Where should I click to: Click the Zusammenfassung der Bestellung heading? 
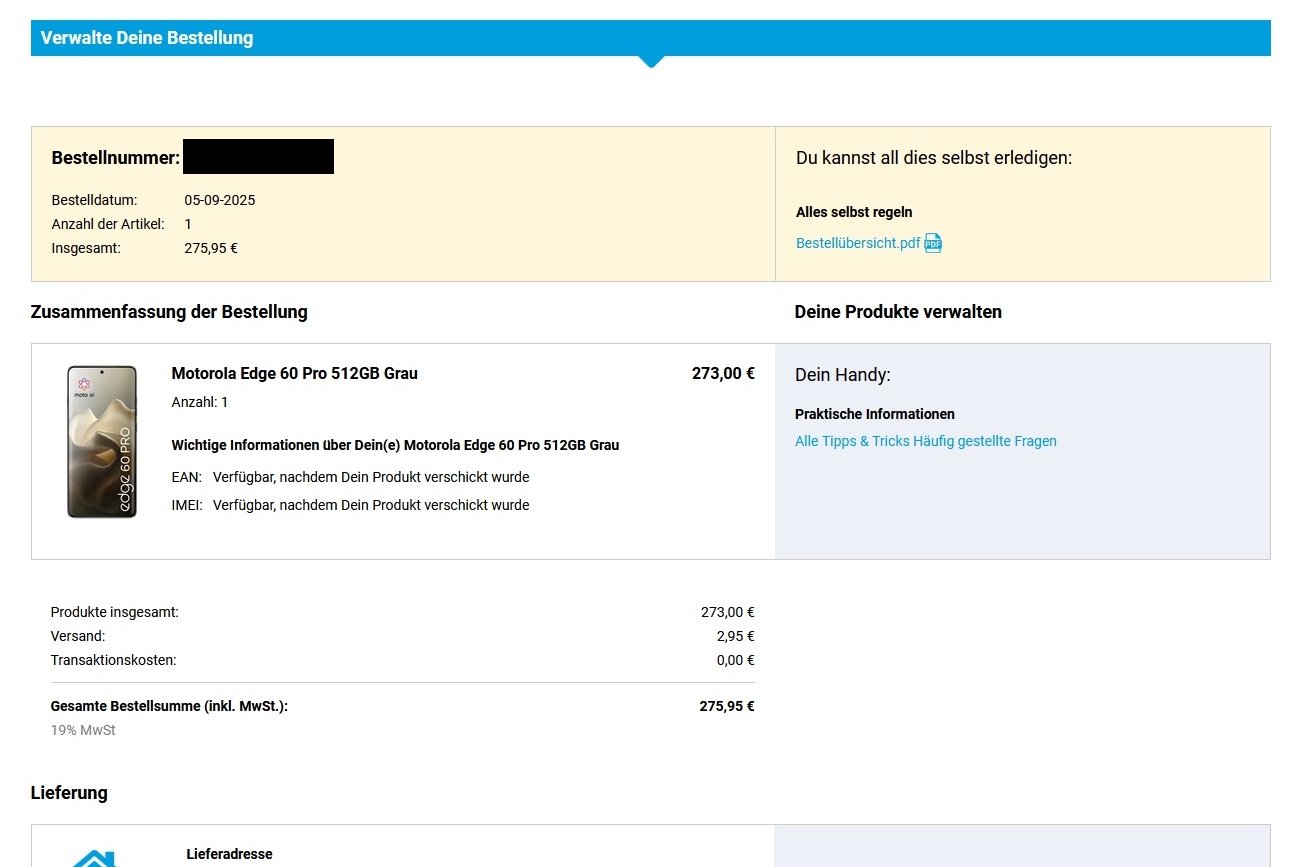click(x=169, y=312)
